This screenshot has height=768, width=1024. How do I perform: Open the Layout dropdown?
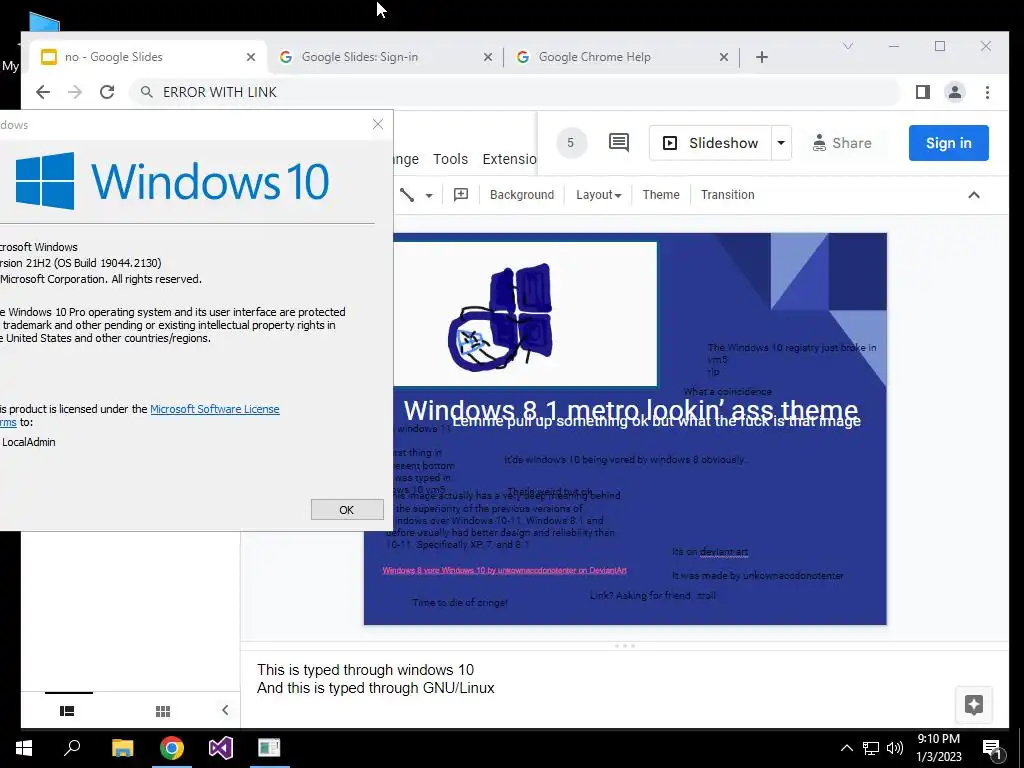(x=598, y=195)
